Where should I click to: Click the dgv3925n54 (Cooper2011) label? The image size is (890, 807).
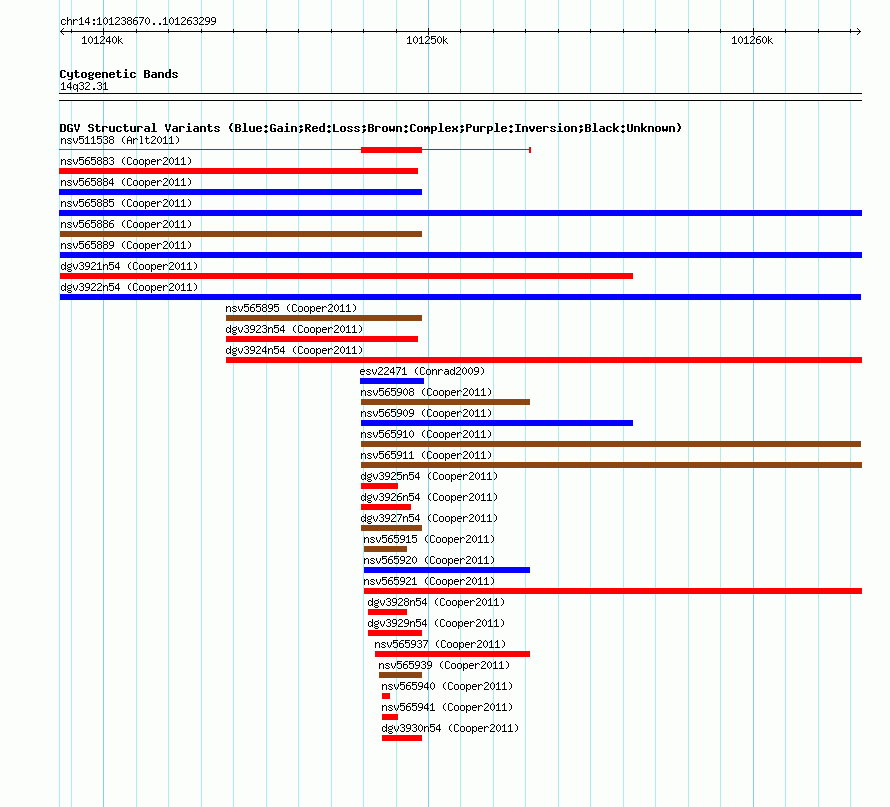(429, 476)
